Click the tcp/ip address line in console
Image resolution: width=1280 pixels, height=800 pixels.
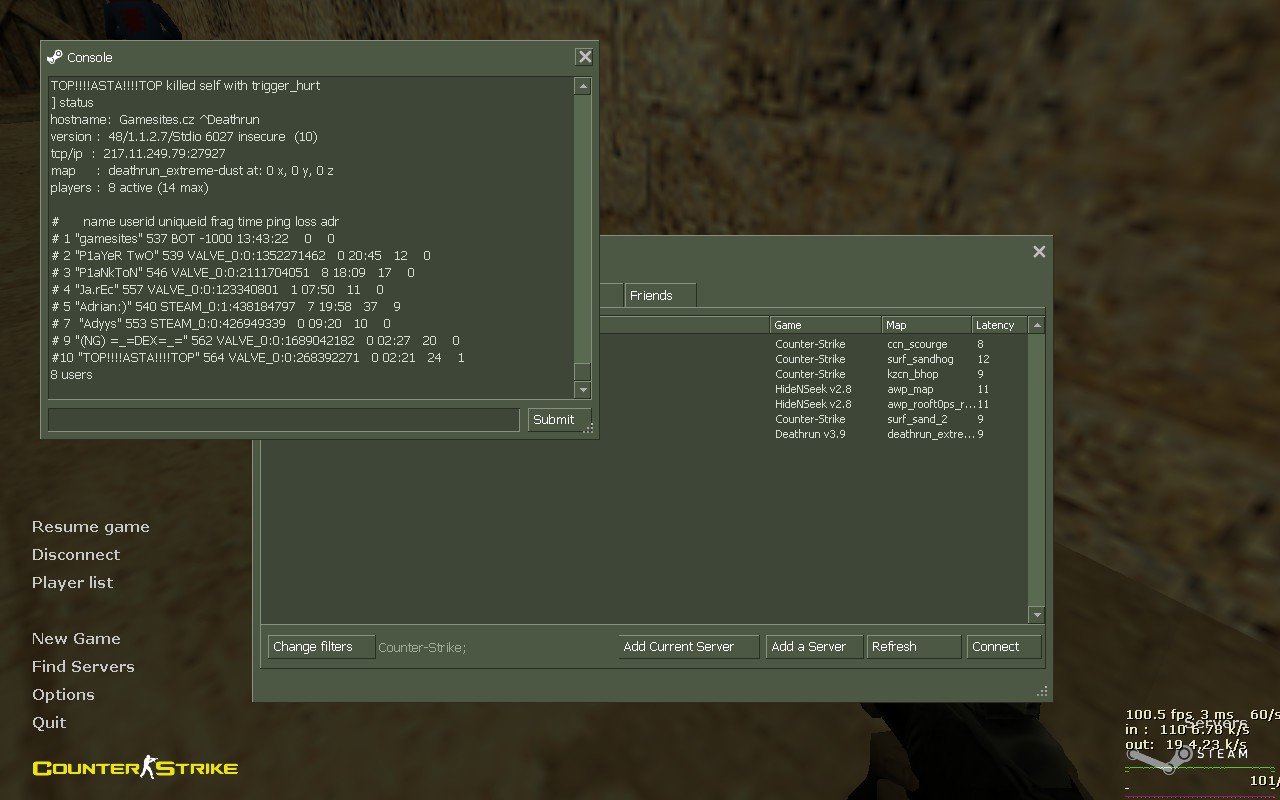point(138,154)
